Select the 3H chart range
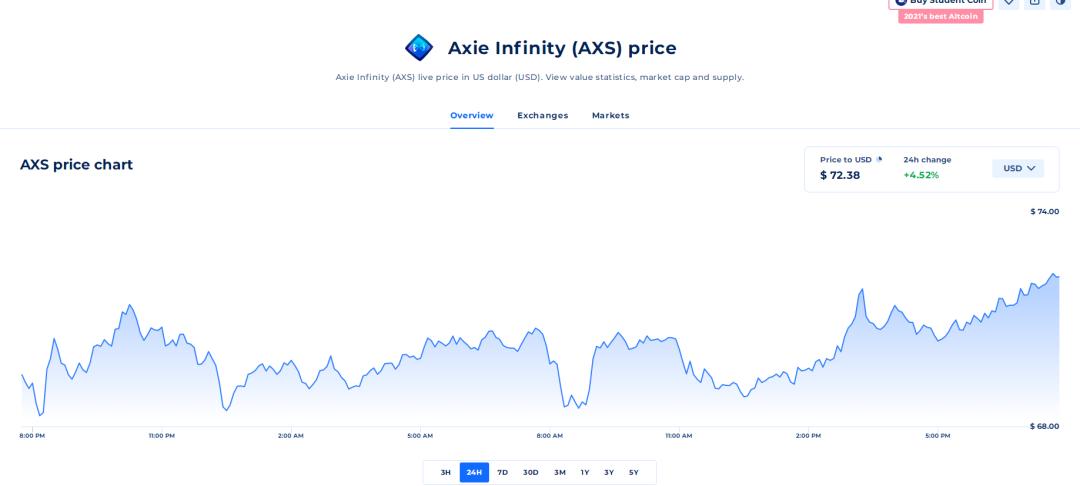1080x486 pixels. pyautogui.click(x=446, y=472)
